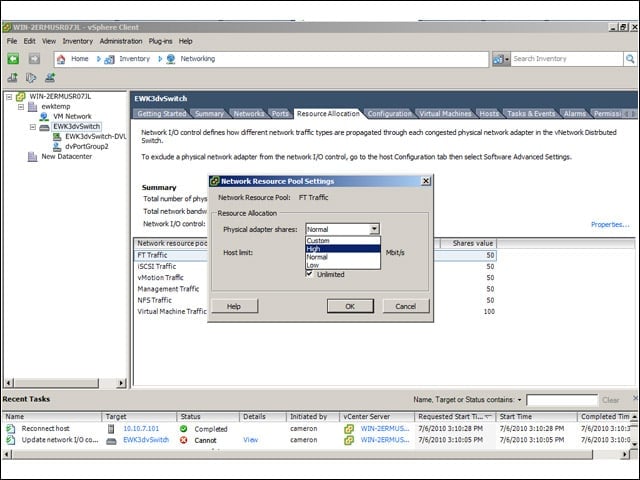Image resolution: width=640 pixels, height=480 pixels.
Task: Click the VM Network icon
Action: [44, 117]
